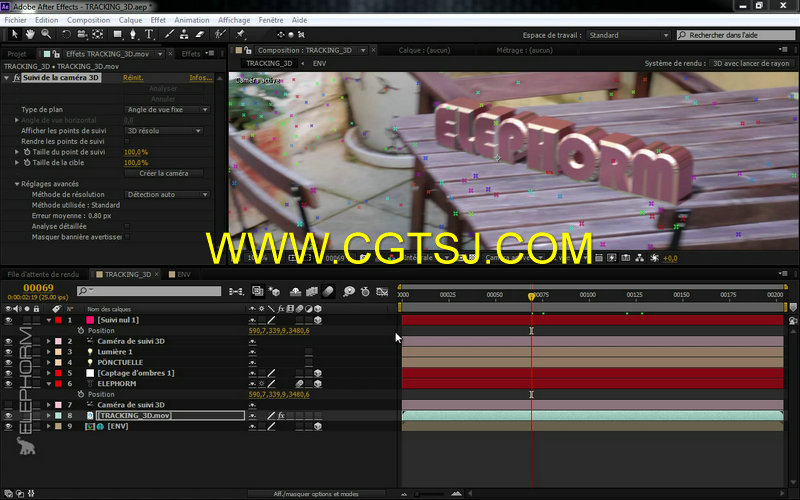Select the Rectangle shape tool
The image size is (800, 500).
click(117, 34)
